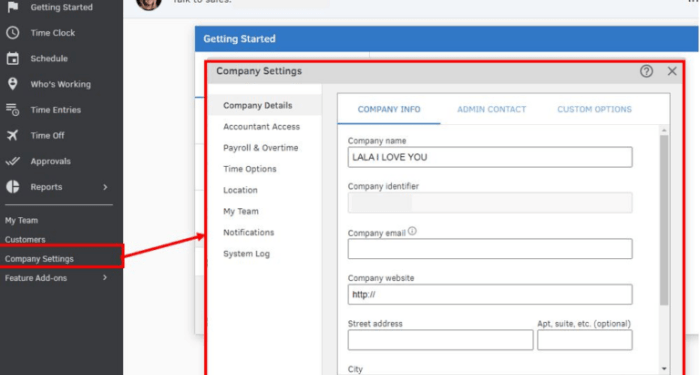Switch to the Admin Contact tab
The image size is (700, 375).
click(x=492, y=109)
